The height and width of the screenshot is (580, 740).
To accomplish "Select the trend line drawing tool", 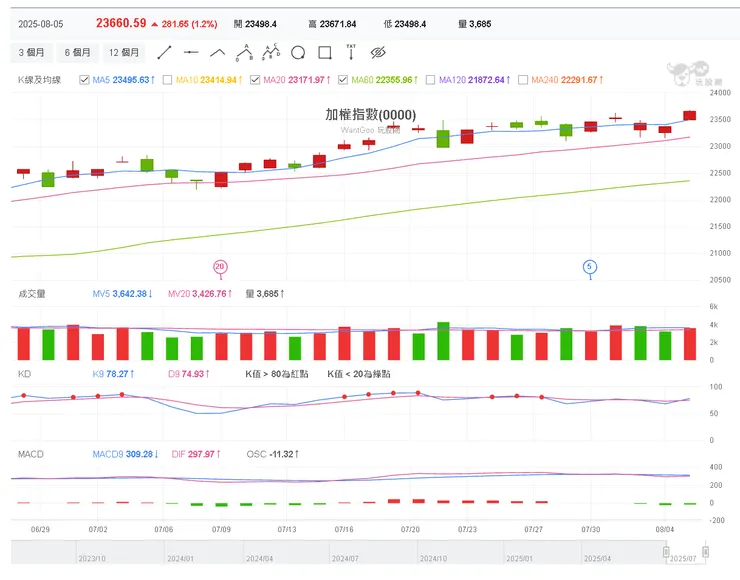I will [164, 52].
